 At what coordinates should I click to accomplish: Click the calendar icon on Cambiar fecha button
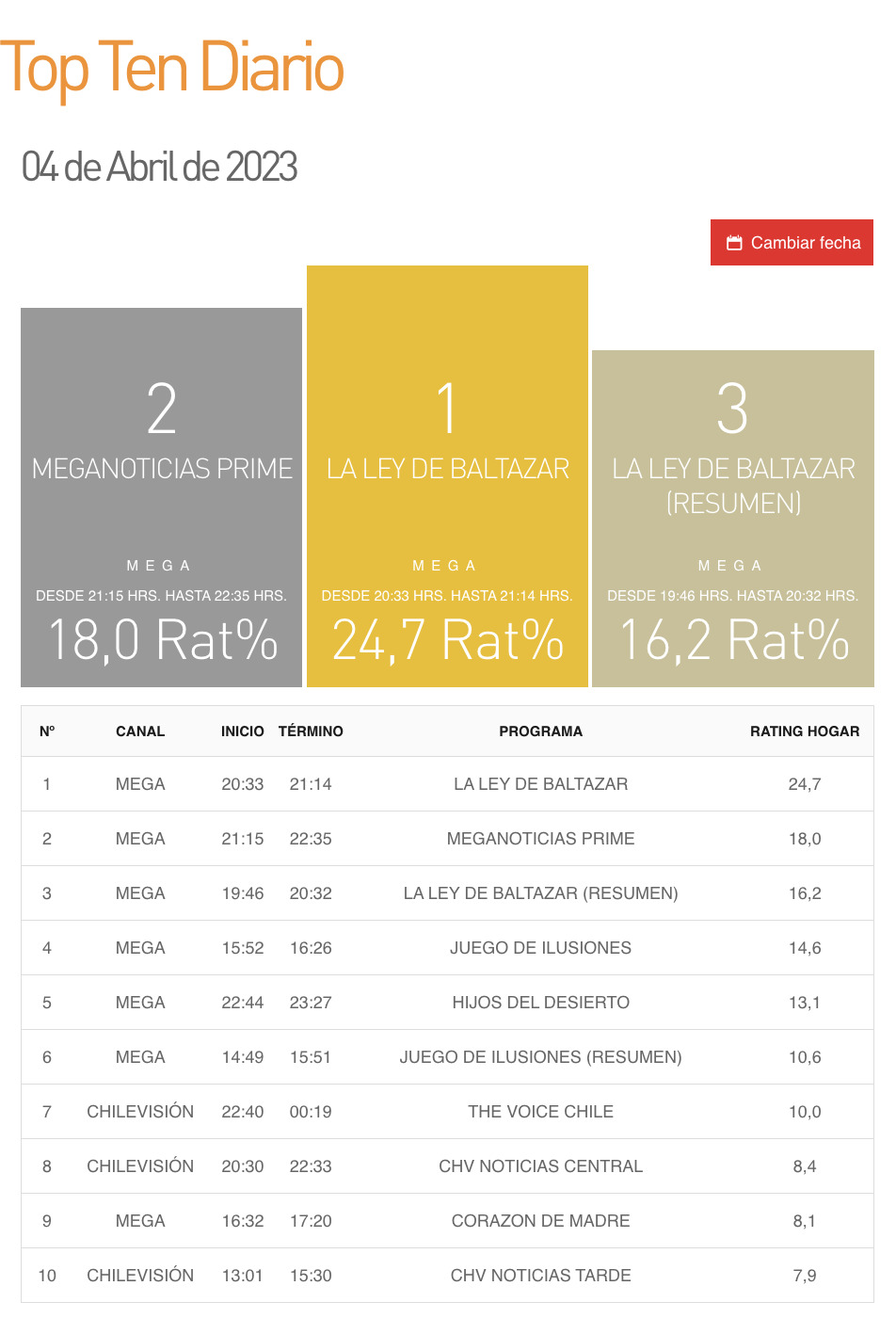[x=734, y=242]
